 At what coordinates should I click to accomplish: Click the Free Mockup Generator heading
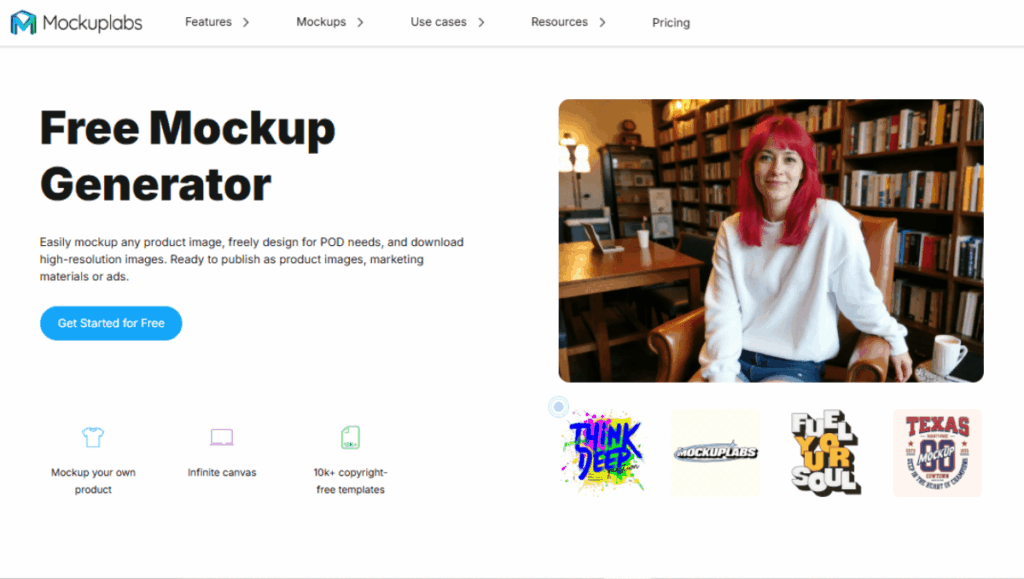[187, 155]
